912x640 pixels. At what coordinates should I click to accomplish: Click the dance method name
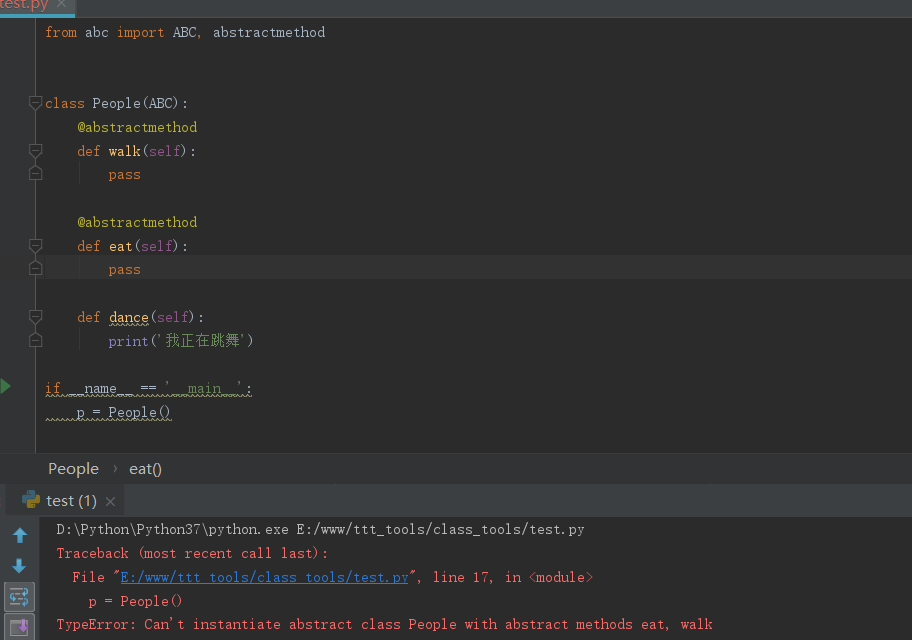[129, 317]
